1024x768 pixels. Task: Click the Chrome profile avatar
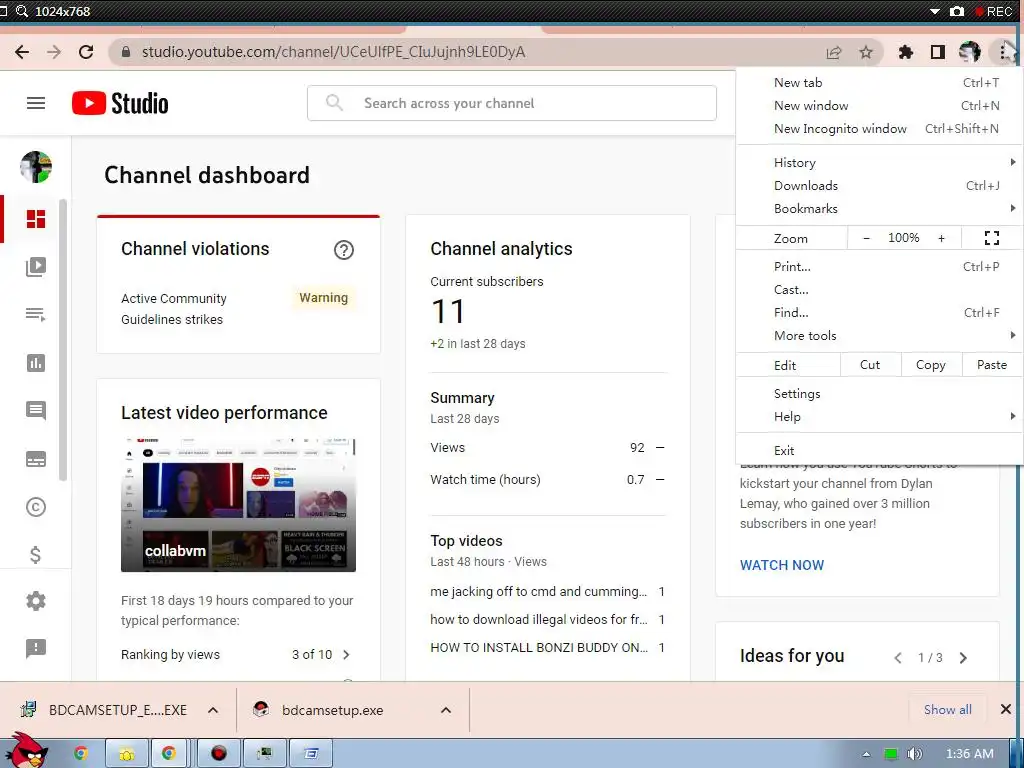[x=970, y=52]
